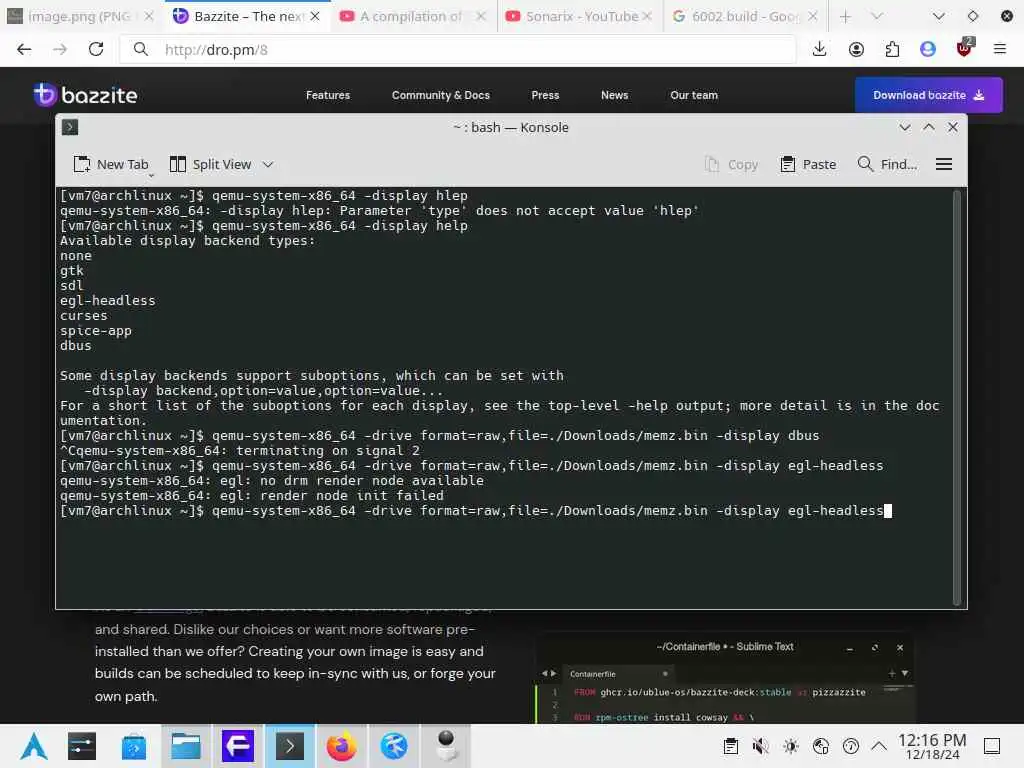Image resolution: width=1024 pixels, height=768 pixels.
Task: Open Community & Docs nav item
Action: (441, 95)
